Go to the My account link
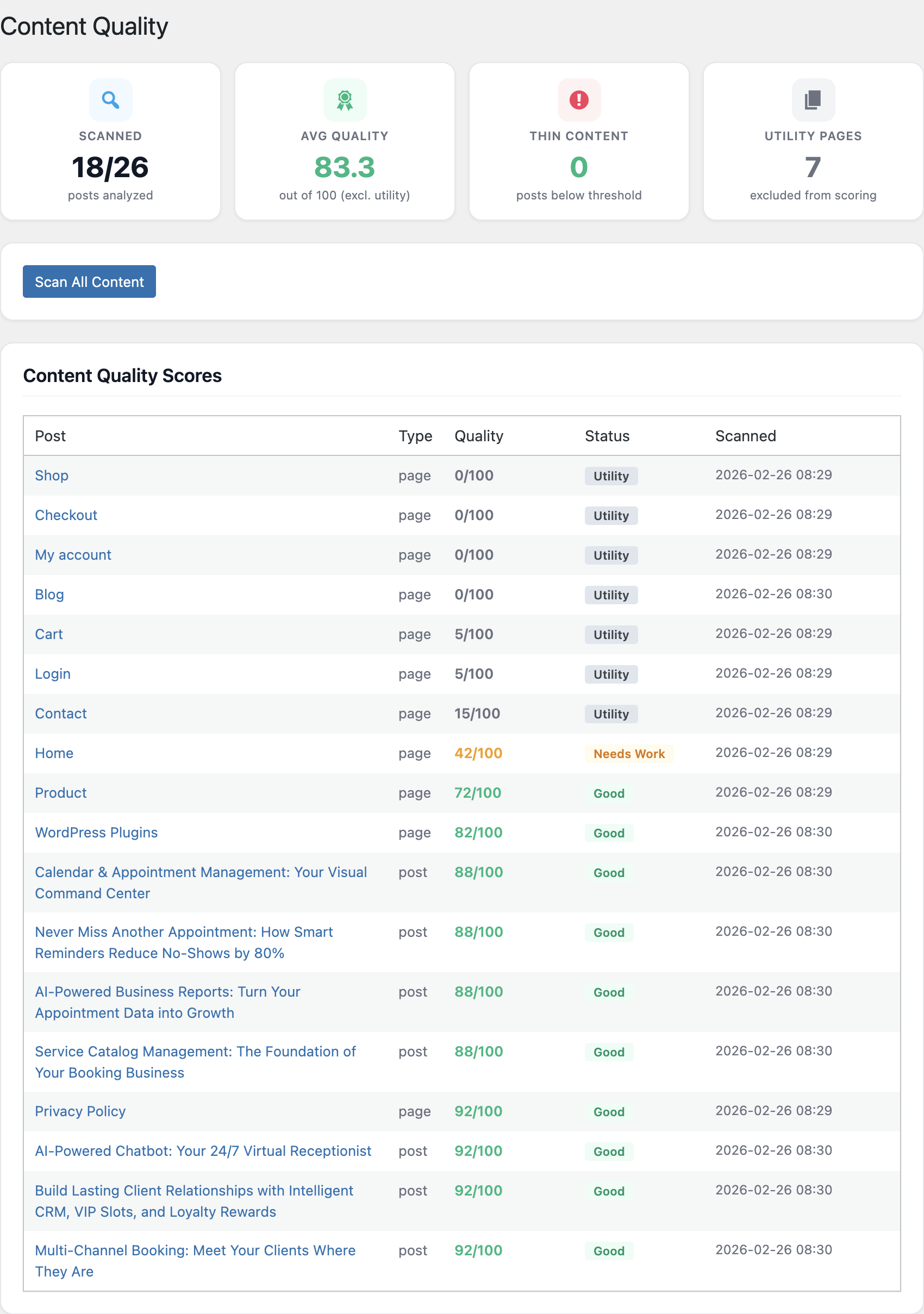 pyautogui.click(x=73, y=554)
